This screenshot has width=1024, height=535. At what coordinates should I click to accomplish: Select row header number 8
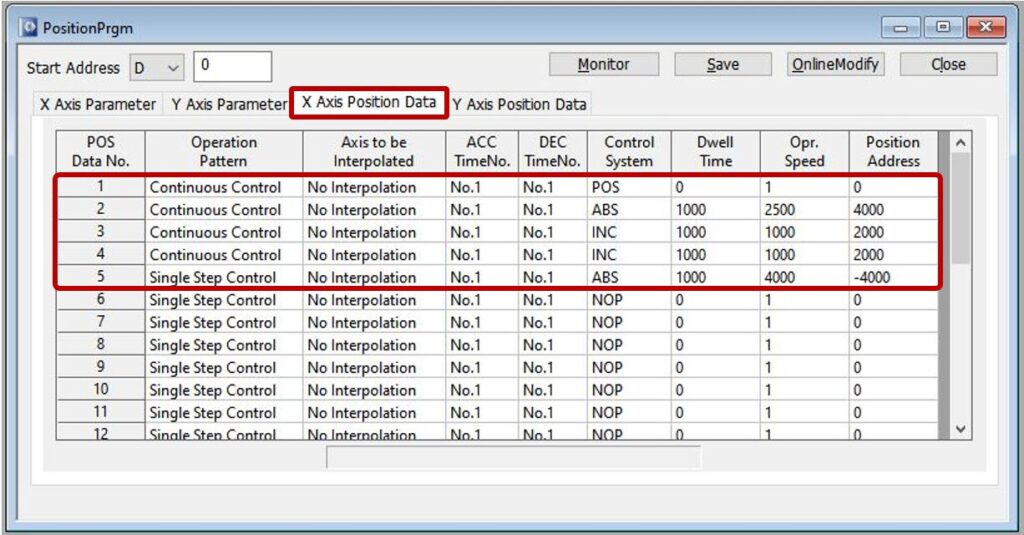pos(100,345)
